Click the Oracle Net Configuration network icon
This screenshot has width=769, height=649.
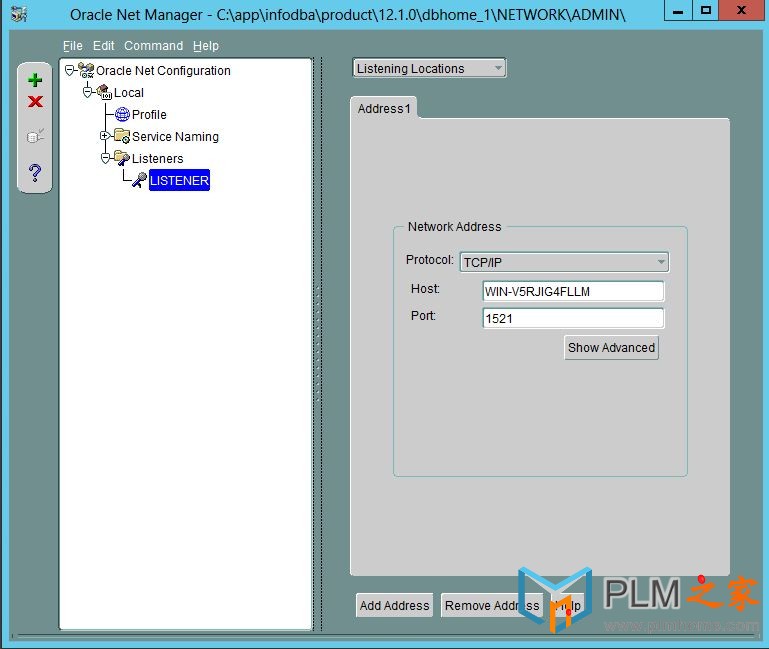[86, 71]
